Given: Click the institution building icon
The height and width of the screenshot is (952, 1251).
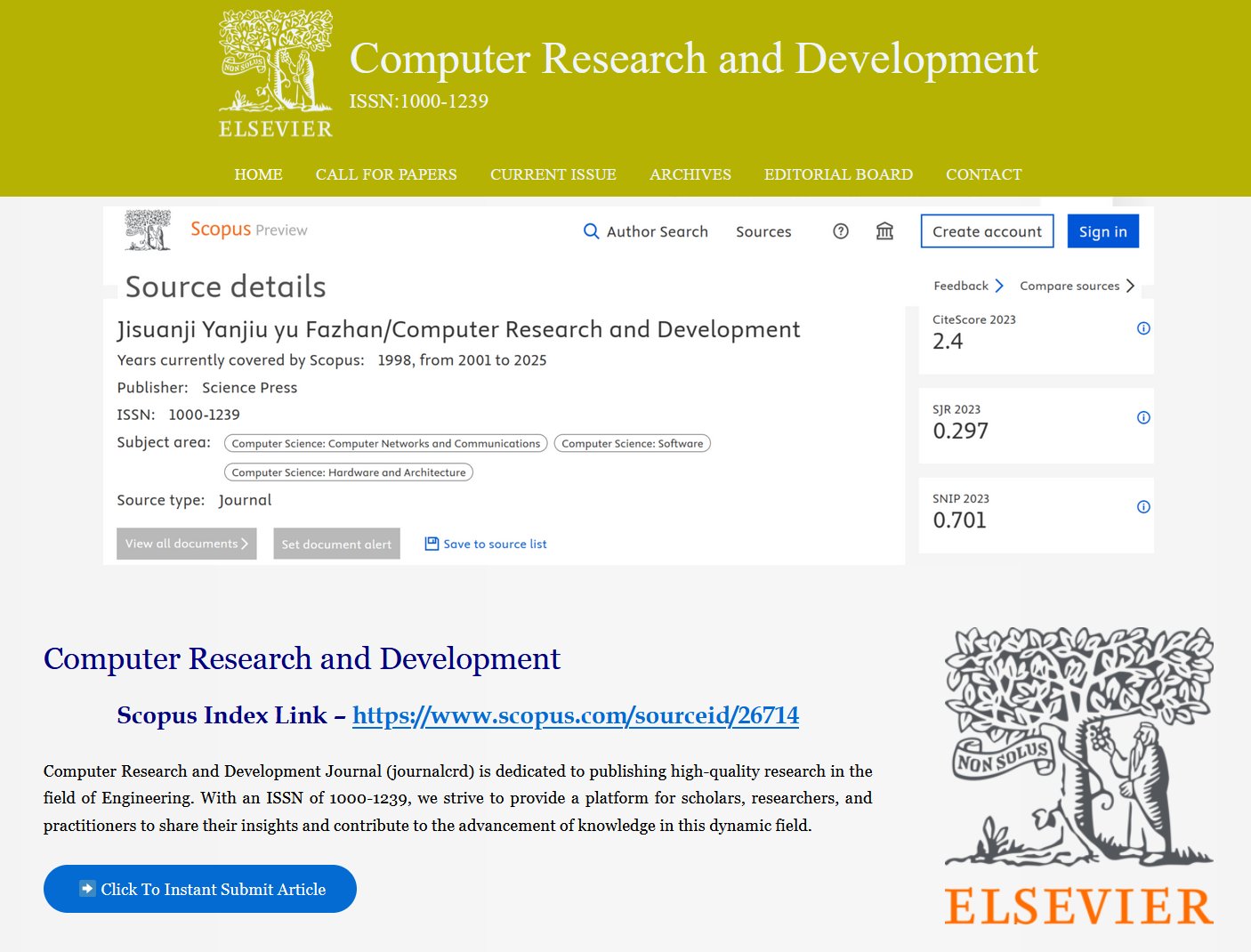Looking at the screenshot, I should (884, 231).
